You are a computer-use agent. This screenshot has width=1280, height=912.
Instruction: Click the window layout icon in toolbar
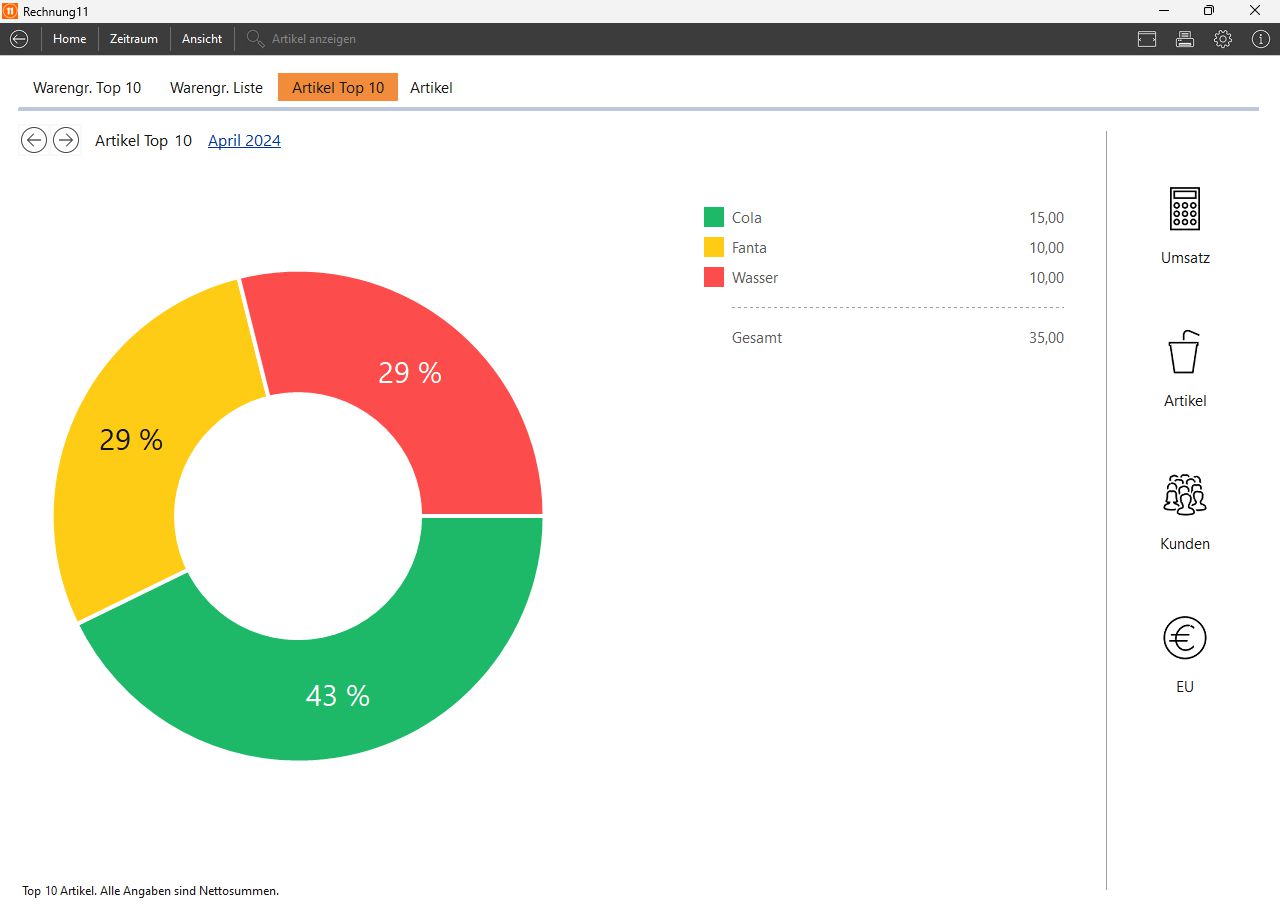tap(1147, 39)
